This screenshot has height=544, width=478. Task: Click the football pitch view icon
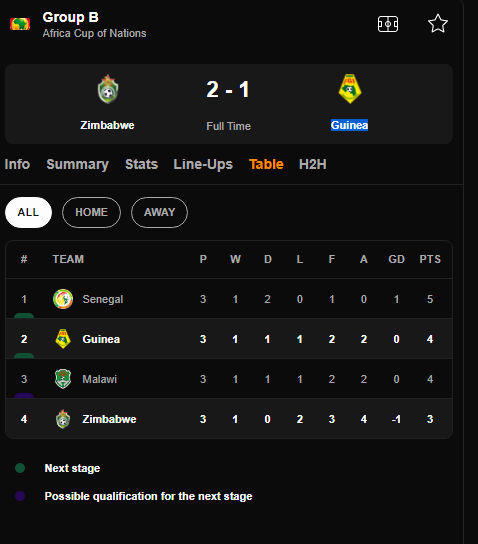(388, 24)
